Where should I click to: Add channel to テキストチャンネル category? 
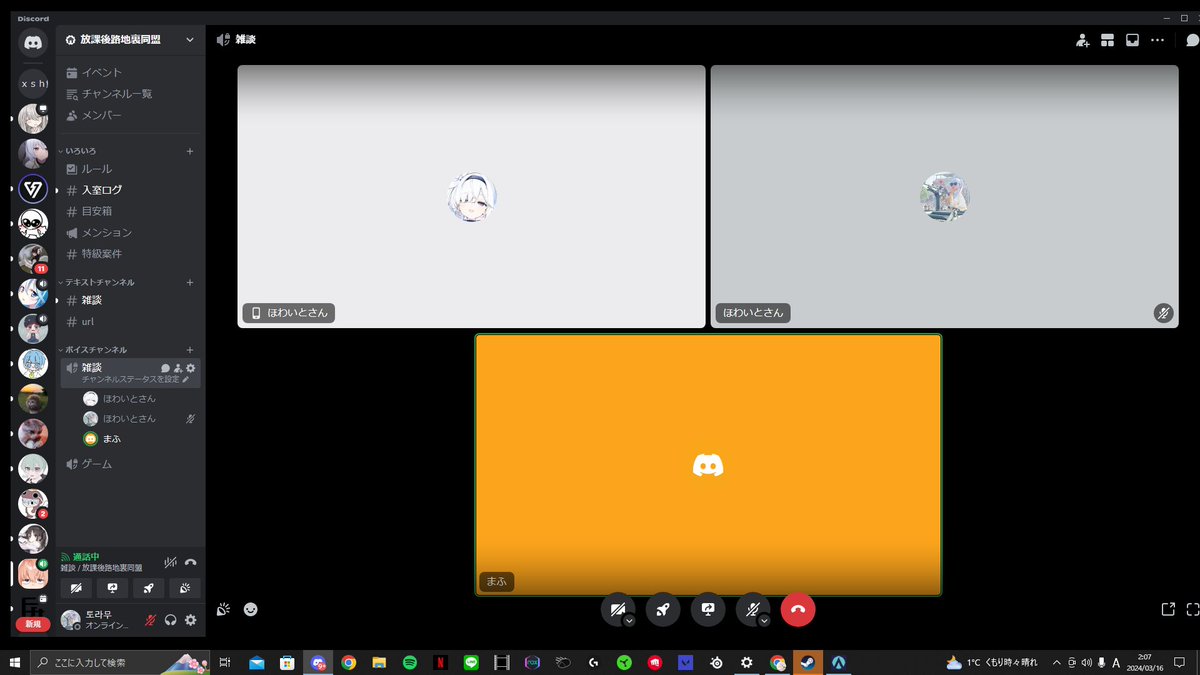point(190,282)
